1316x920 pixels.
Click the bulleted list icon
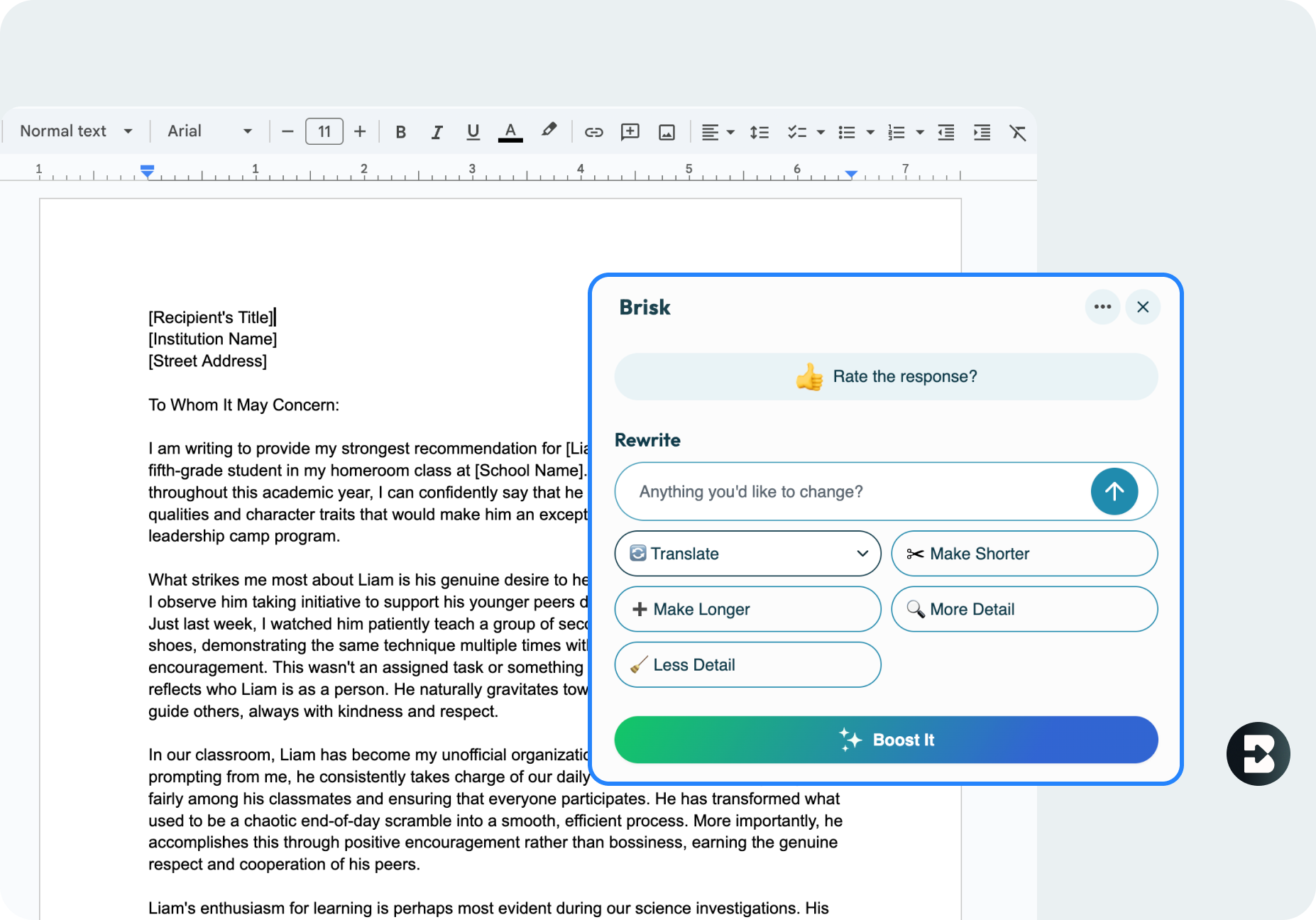point(846,132)
